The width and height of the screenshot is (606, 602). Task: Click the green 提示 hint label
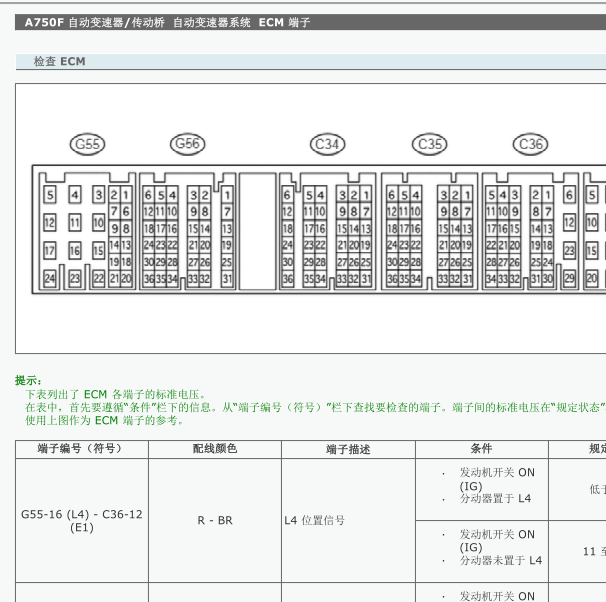pos(28,381)
